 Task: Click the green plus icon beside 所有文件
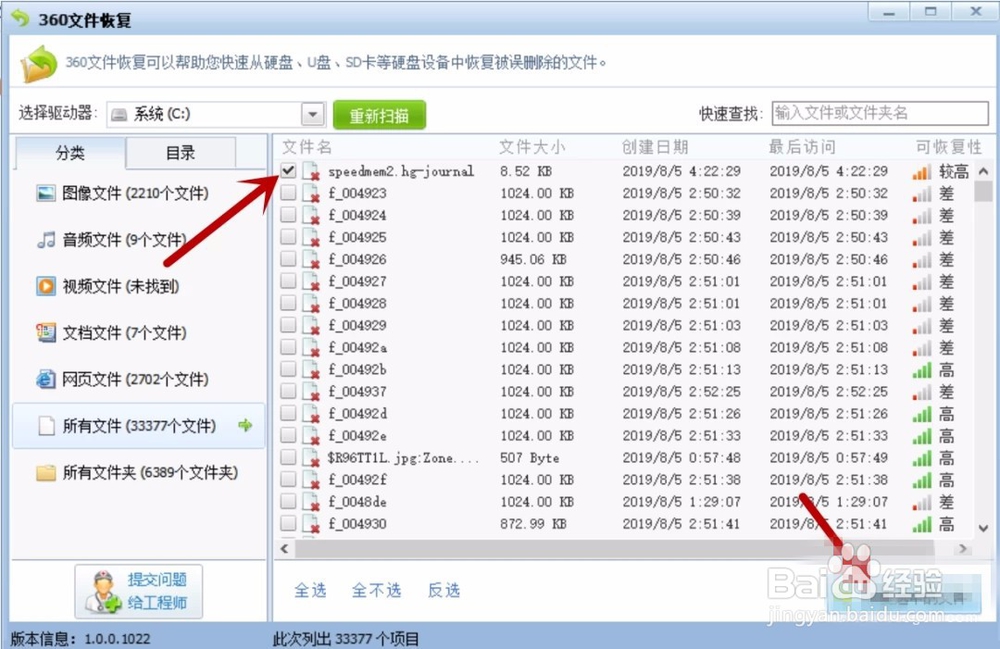[x=246, y=426]
